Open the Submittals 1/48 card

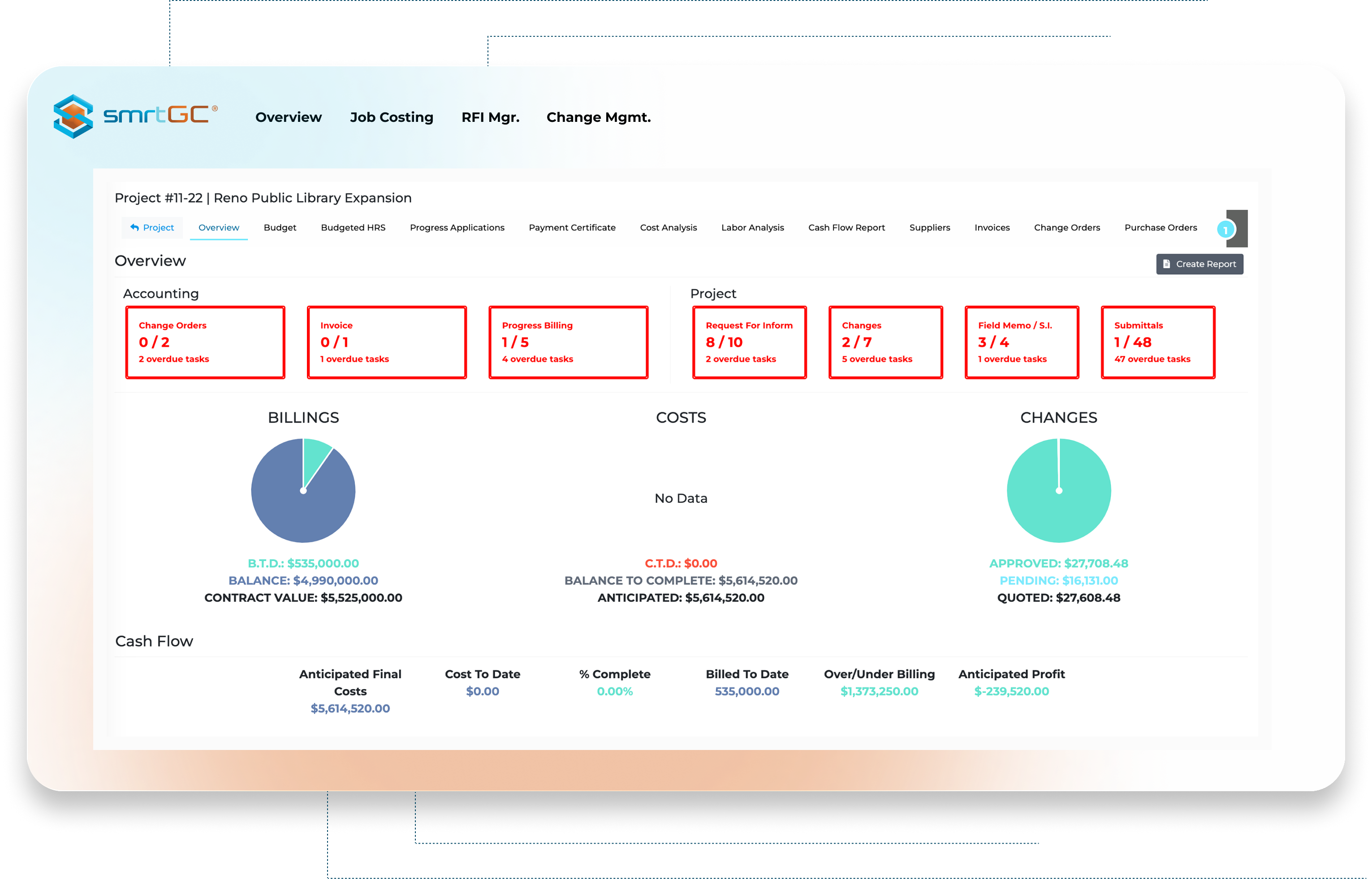coord(1157,342)
